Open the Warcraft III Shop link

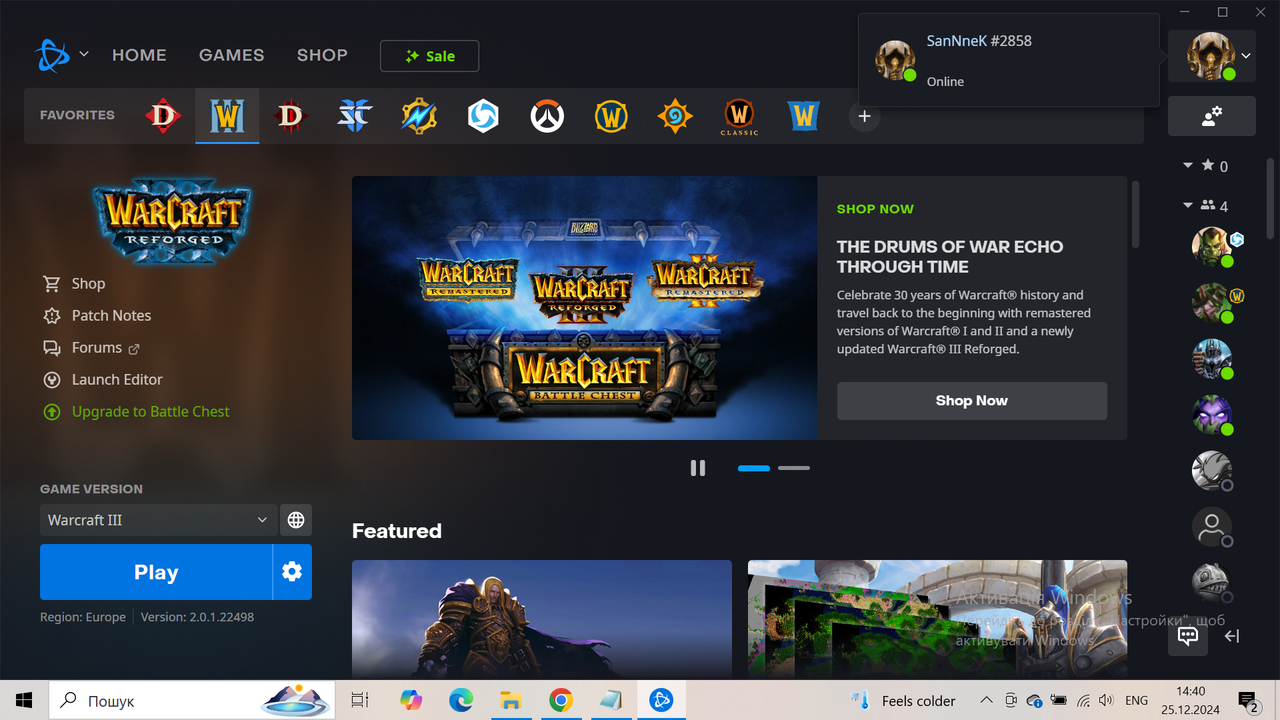coord(74,284)
